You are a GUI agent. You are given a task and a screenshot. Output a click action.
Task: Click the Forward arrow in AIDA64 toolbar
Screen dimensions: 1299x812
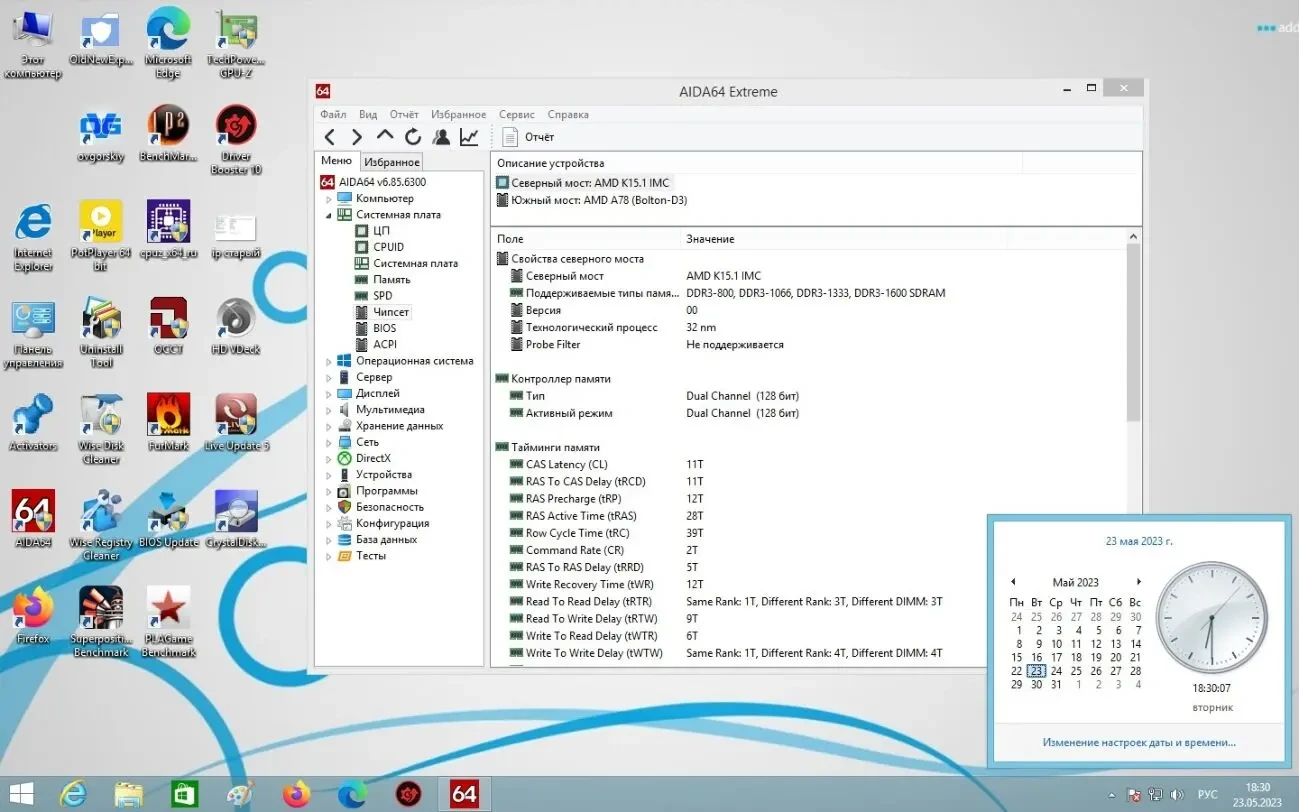[x=357, y=137]
